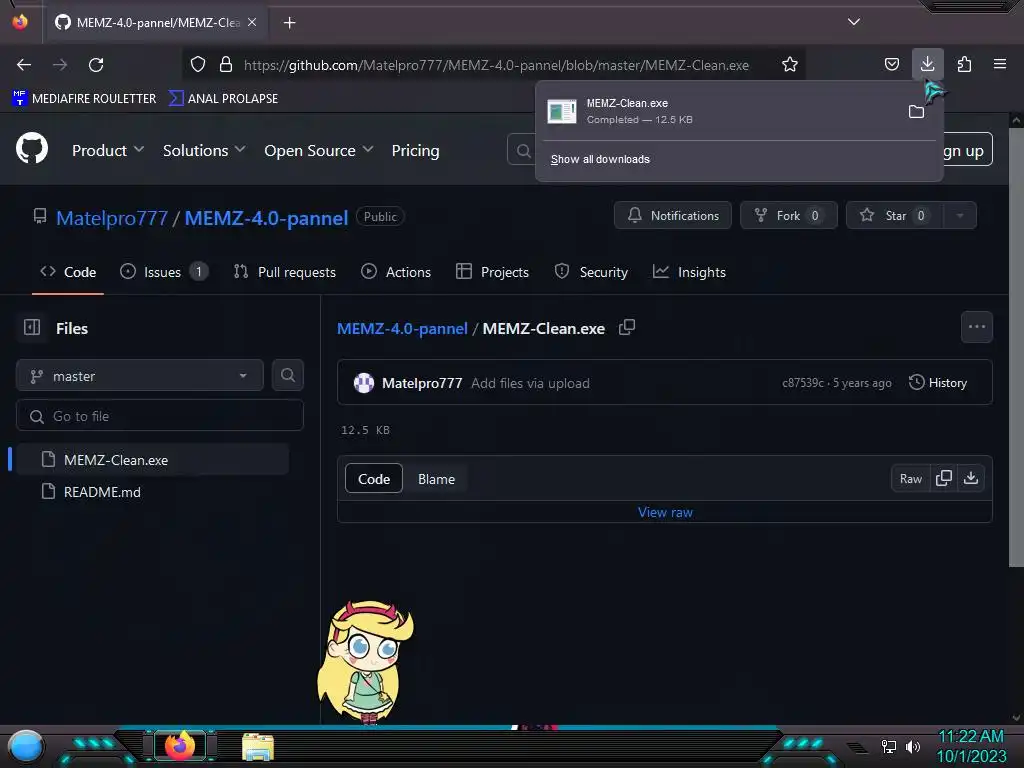Open the Projects tab
Viewport: 1024px width, 768px height.
(492, 272)
